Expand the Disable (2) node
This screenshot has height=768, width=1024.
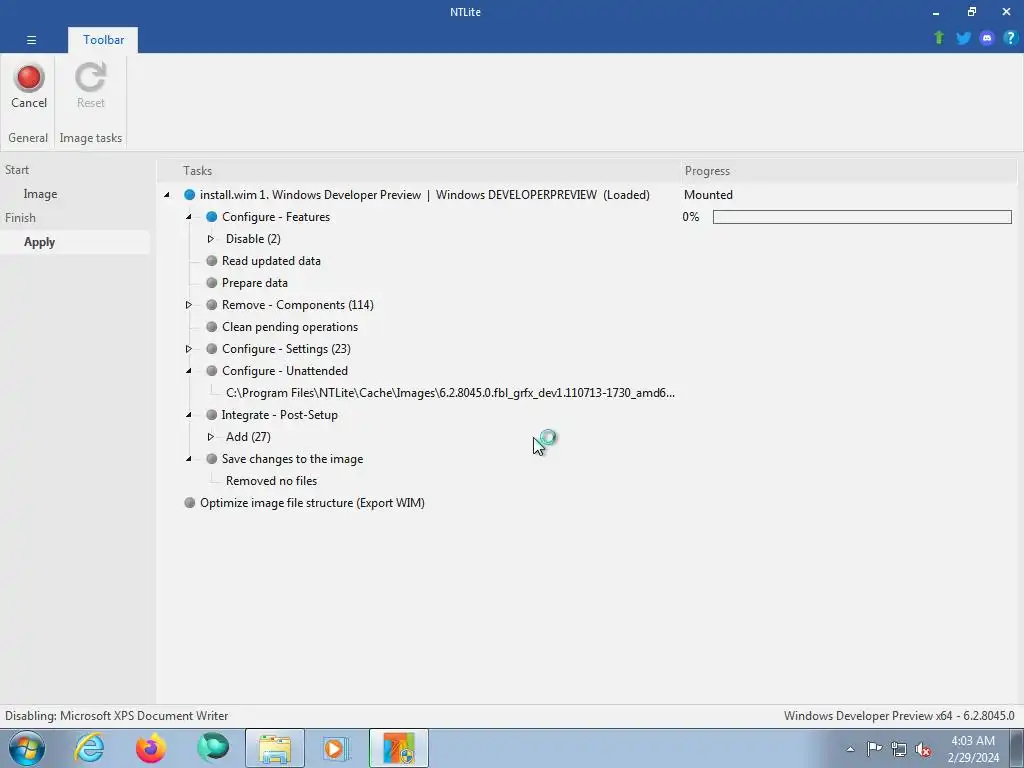click(x=210, y=239)
